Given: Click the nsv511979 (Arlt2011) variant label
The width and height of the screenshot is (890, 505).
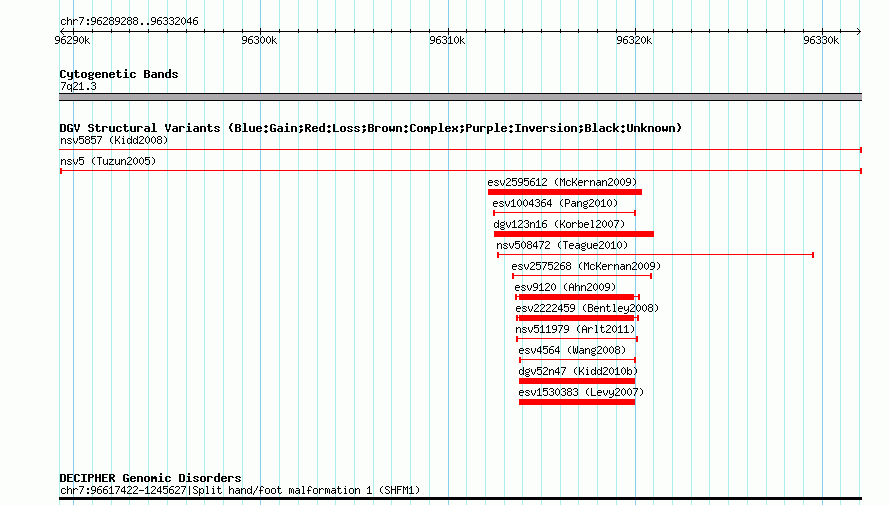Looking at the screenshot, I should coord(575,329).
